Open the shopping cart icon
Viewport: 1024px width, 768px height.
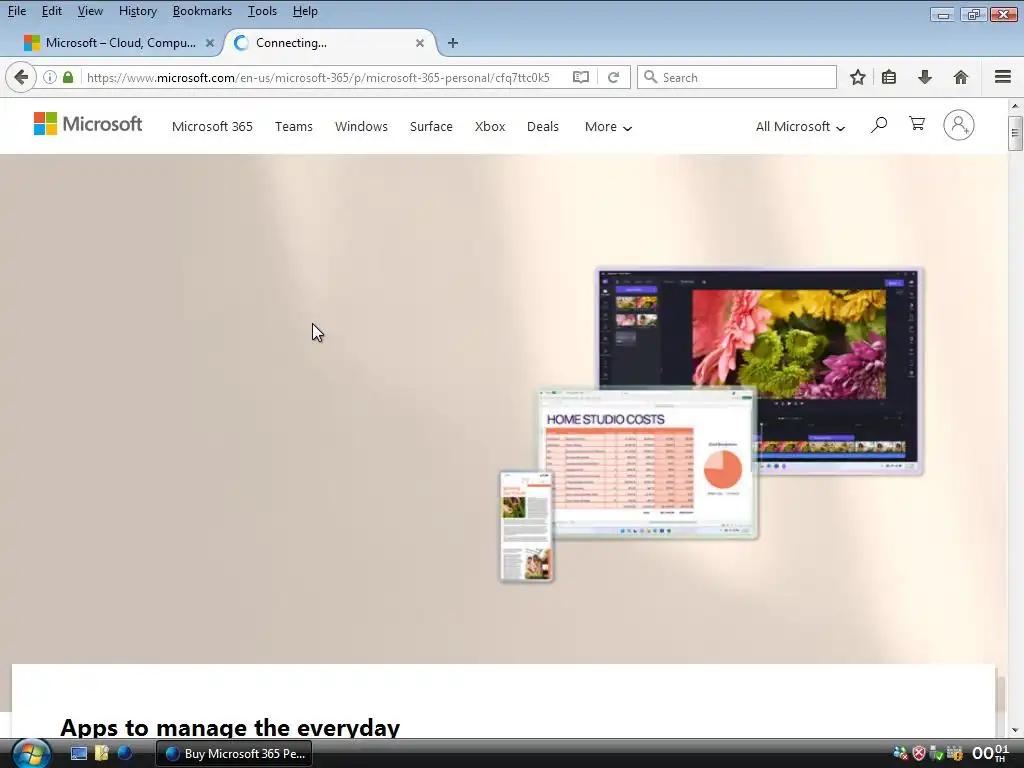click(x=917, y=123)
